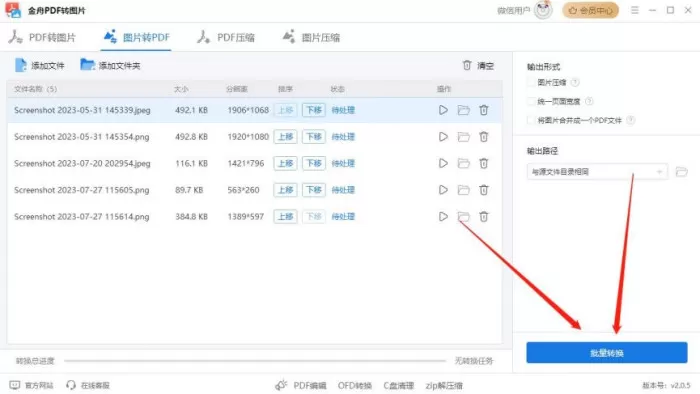The width and height of the screenshot is (700, 394).
Task: Open the hamburger menu icon
Action: pos(635,10)
